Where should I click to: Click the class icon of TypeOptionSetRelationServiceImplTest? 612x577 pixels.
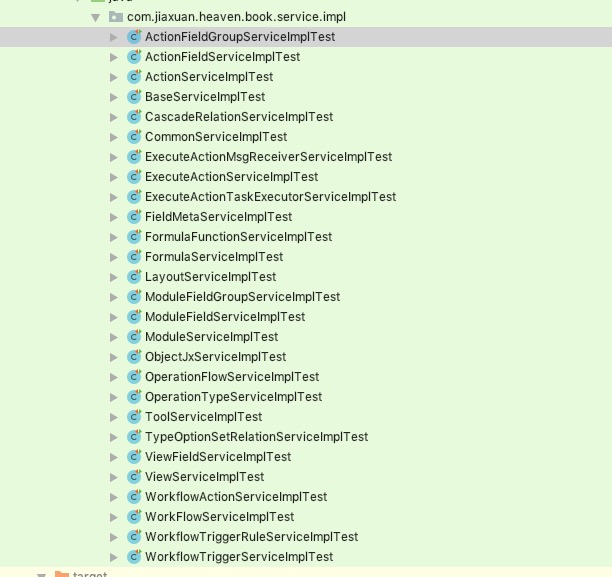click(x=134, y=437)
